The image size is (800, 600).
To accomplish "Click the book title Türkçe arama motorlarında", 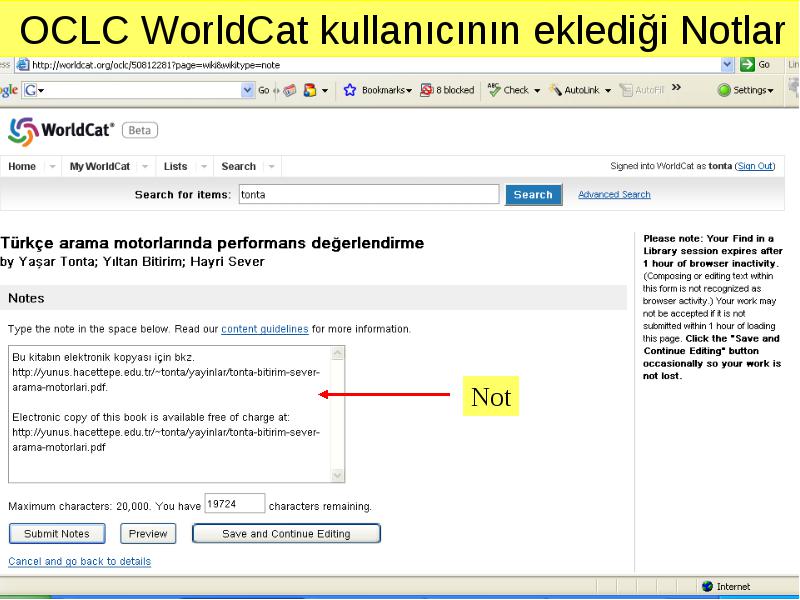I will (x=212, y=243).
